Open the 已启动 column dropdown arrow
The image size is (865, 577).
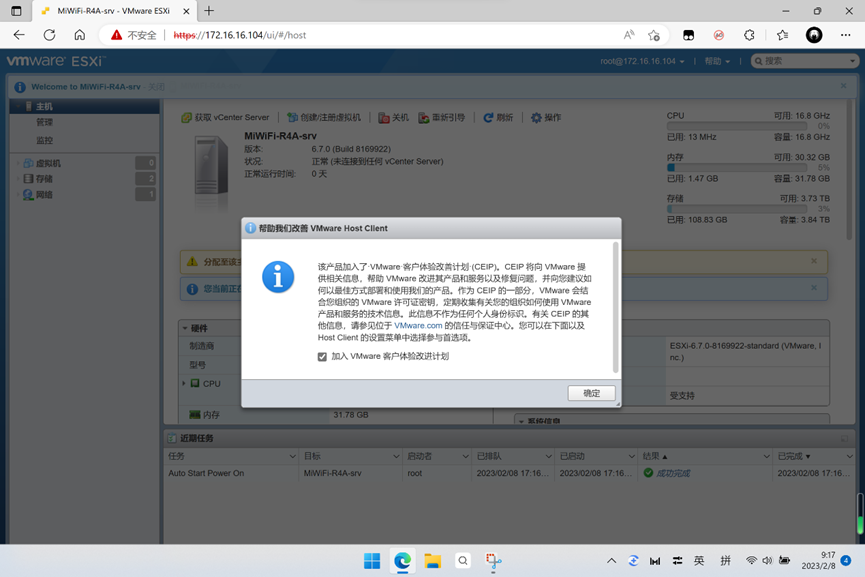click(x=632, y=457)
